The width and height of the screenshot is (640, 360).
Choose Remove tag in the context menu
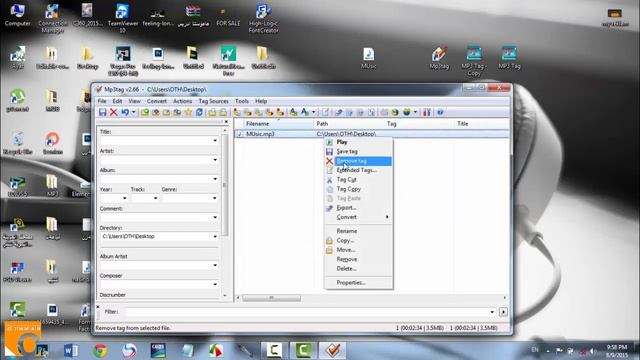click(358, 161)
